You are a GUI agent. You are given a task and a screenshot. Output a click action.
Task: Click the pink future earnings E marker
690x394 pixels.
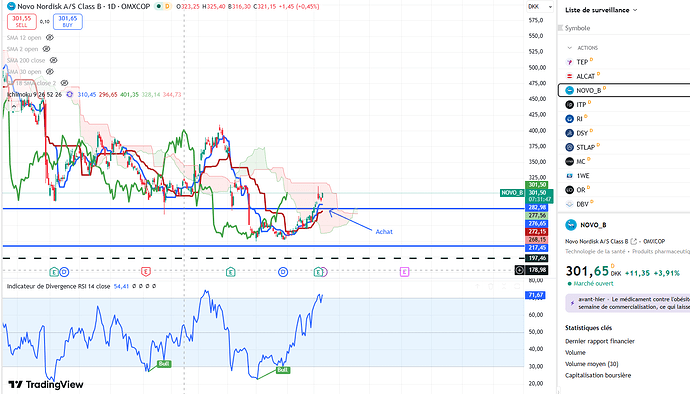point(404,272)
